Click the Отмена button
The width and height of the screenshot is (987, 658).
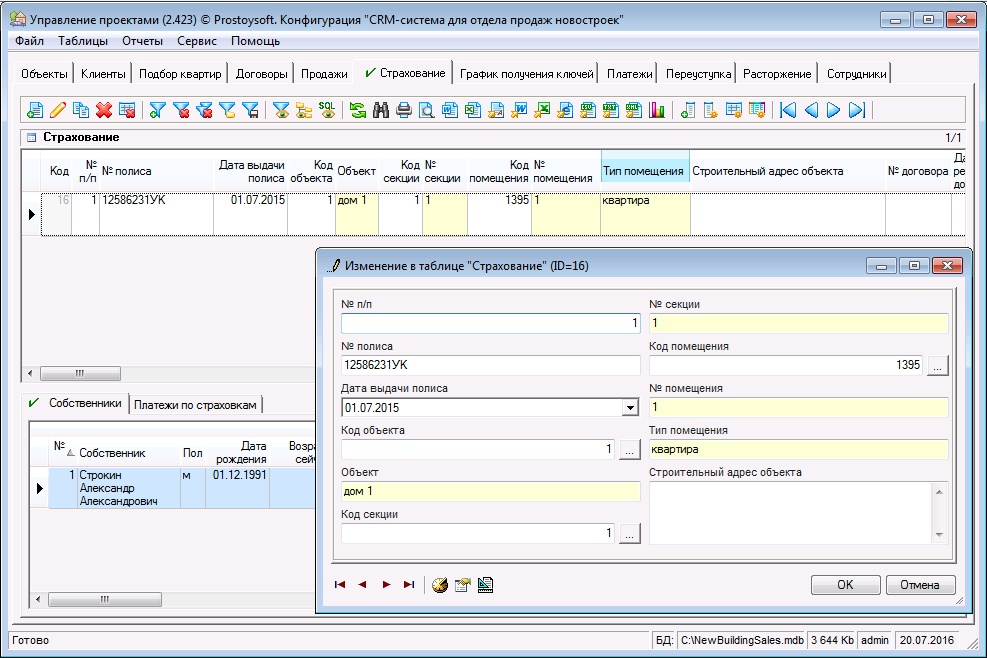919,585
